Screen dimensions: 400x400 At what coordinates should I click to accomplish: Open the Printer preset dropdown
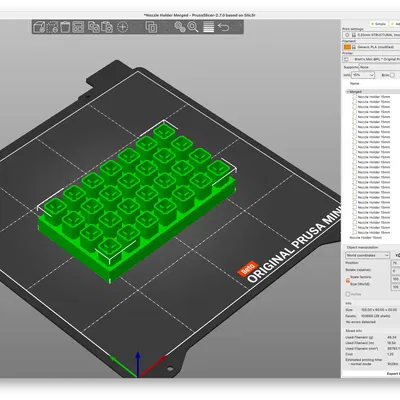[x=371, y=59]
